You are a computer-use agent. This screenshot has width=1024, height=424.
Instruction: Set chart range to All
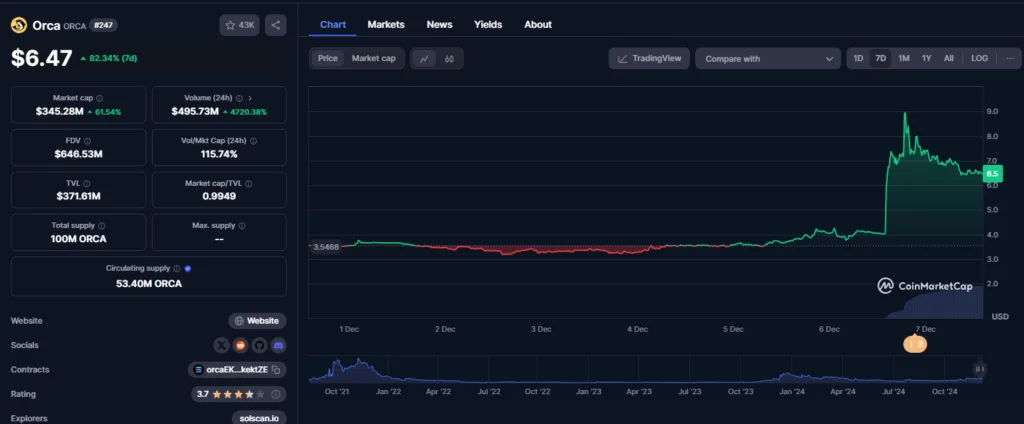pyautogui.click(x=948, y=58)
